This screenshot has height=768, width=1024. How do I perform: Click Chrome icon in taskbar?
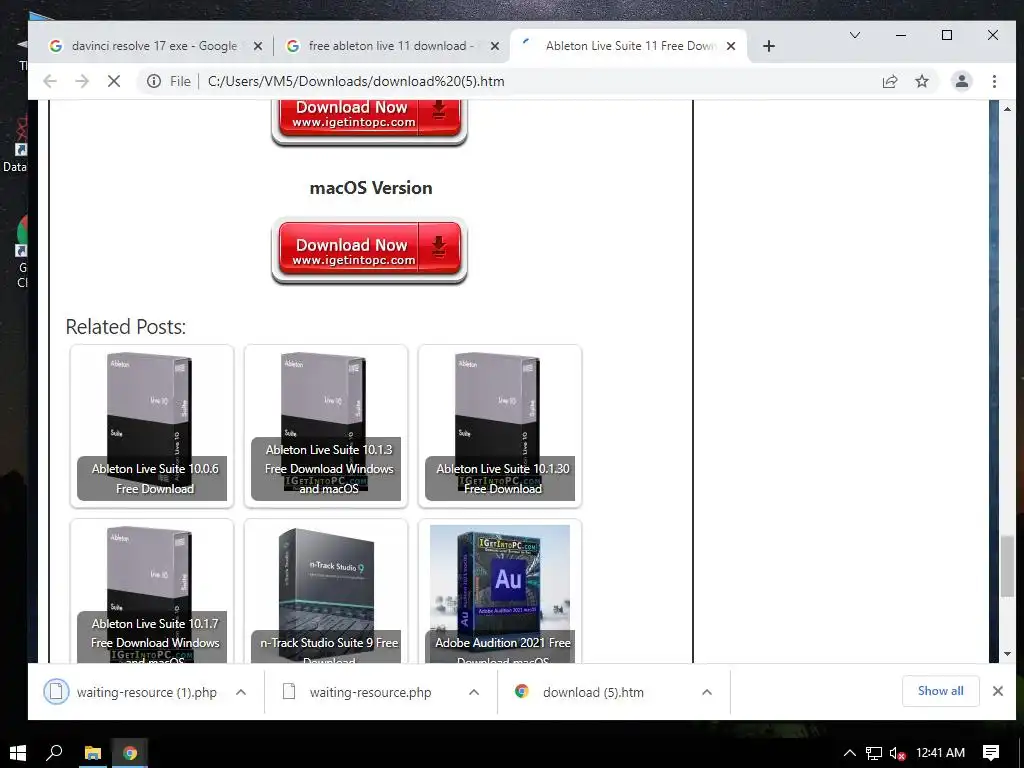130,753
